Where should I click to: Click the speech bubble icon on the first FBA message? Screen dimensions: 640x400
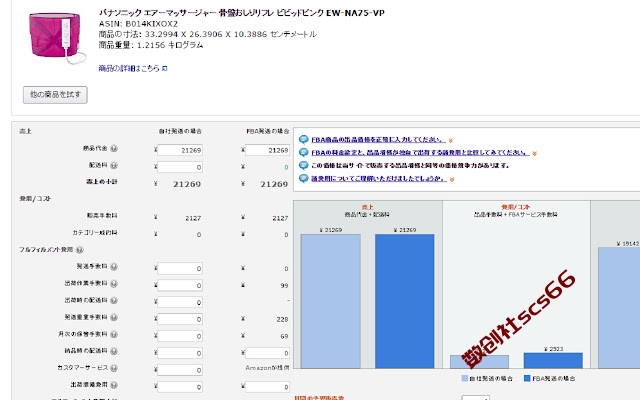(x=303, y=140)
